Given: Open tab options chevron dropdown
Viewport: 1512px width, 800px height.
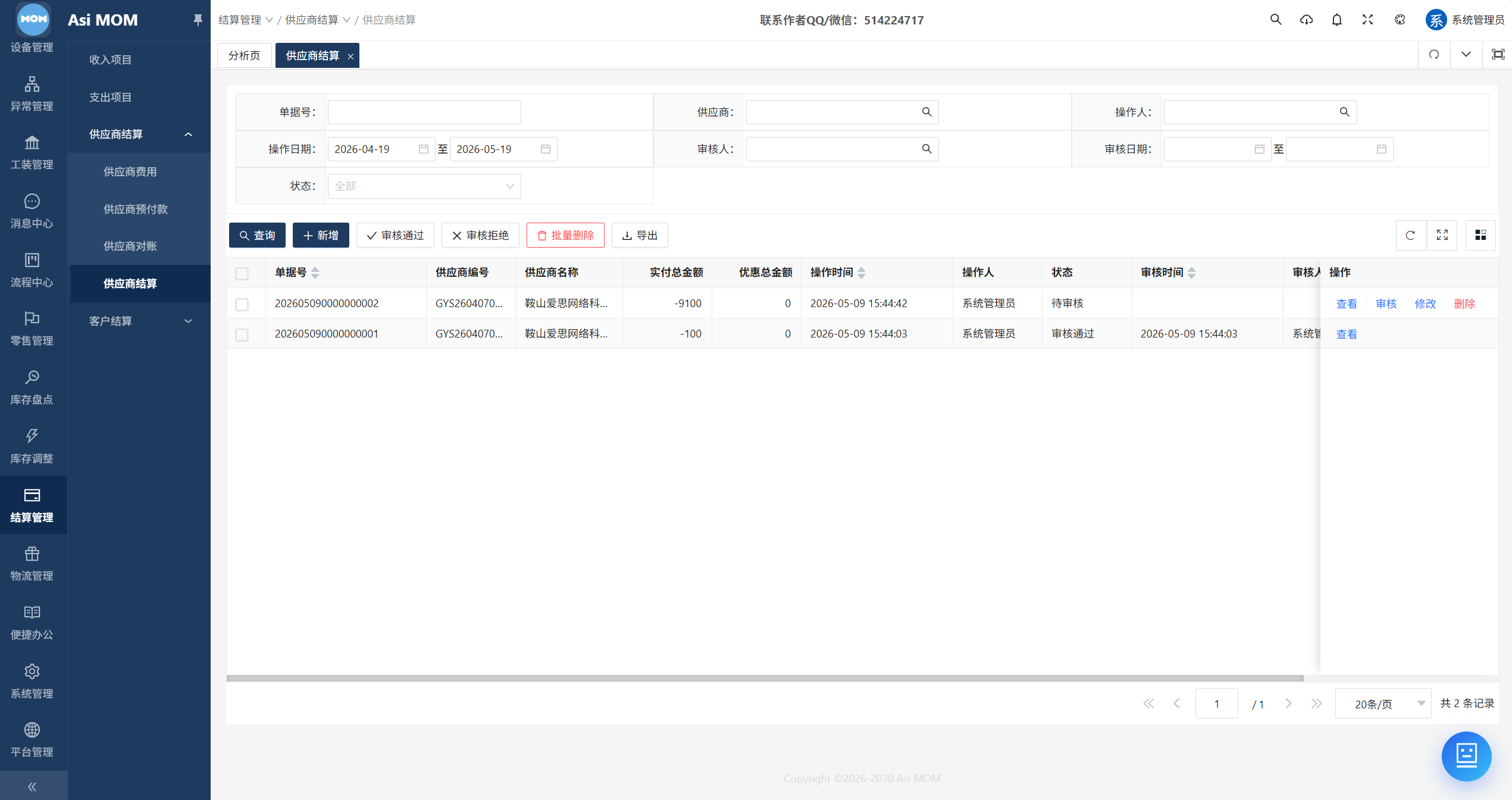Looking at the screenshot, I should (1466, 55).
